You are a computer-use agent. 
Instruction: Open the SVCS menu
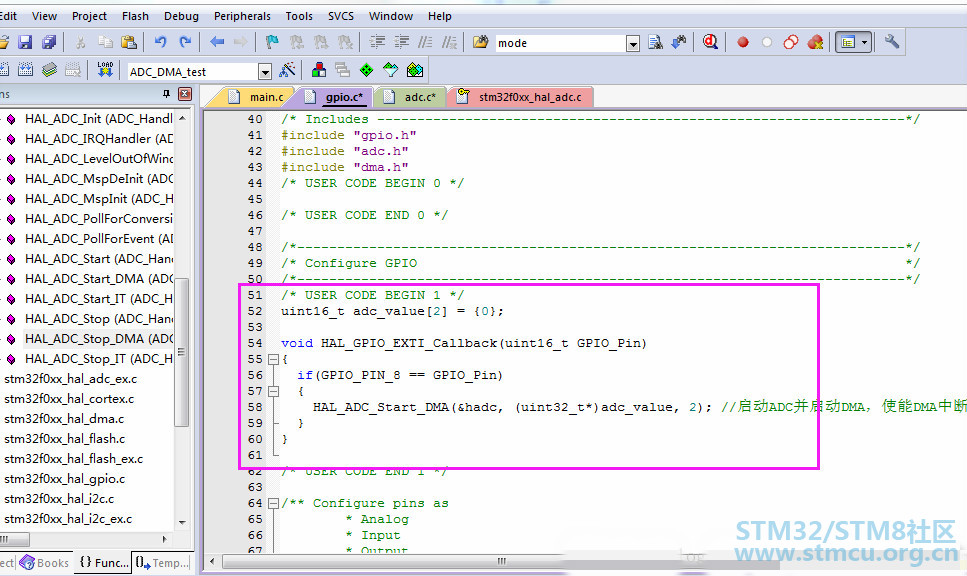coord(341,16)
